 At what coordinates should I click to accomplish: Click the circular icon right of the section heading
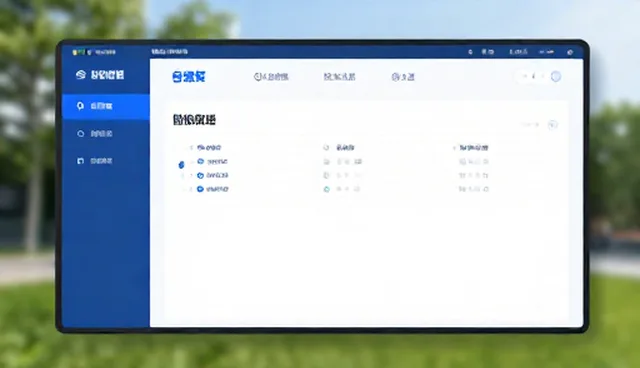tap(553, 125)
